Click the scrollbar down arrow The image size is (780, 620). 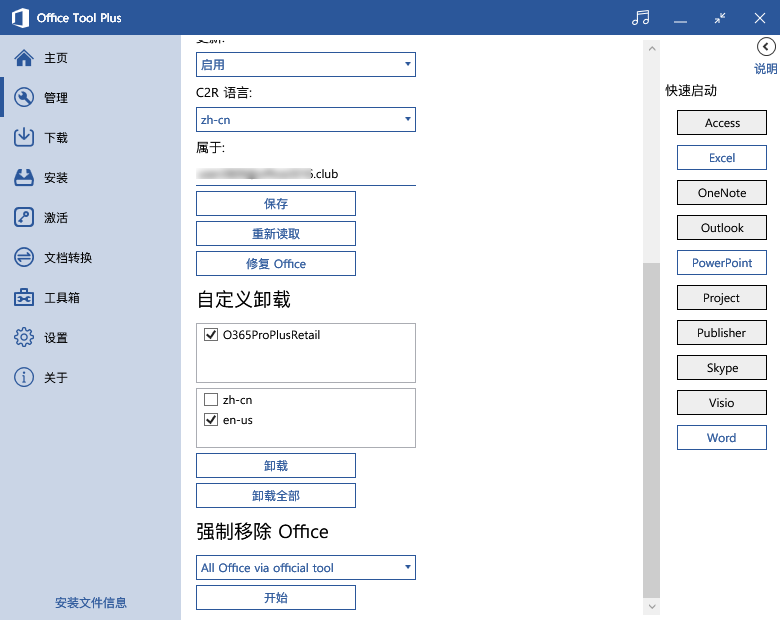pos(652,607)
